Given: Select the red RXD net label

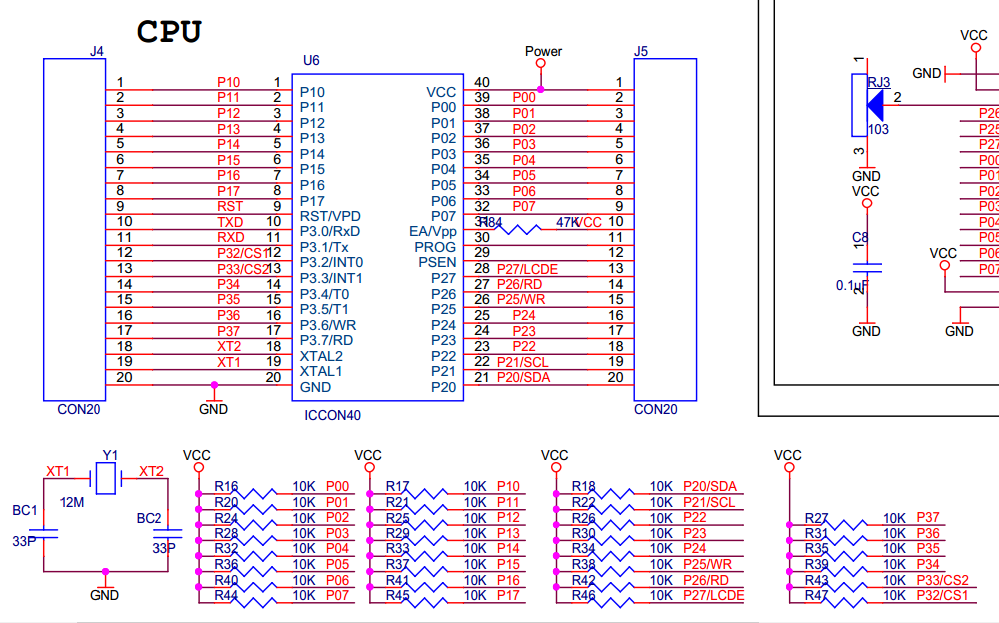Looking at the screenshot, I should pos(231,238).
